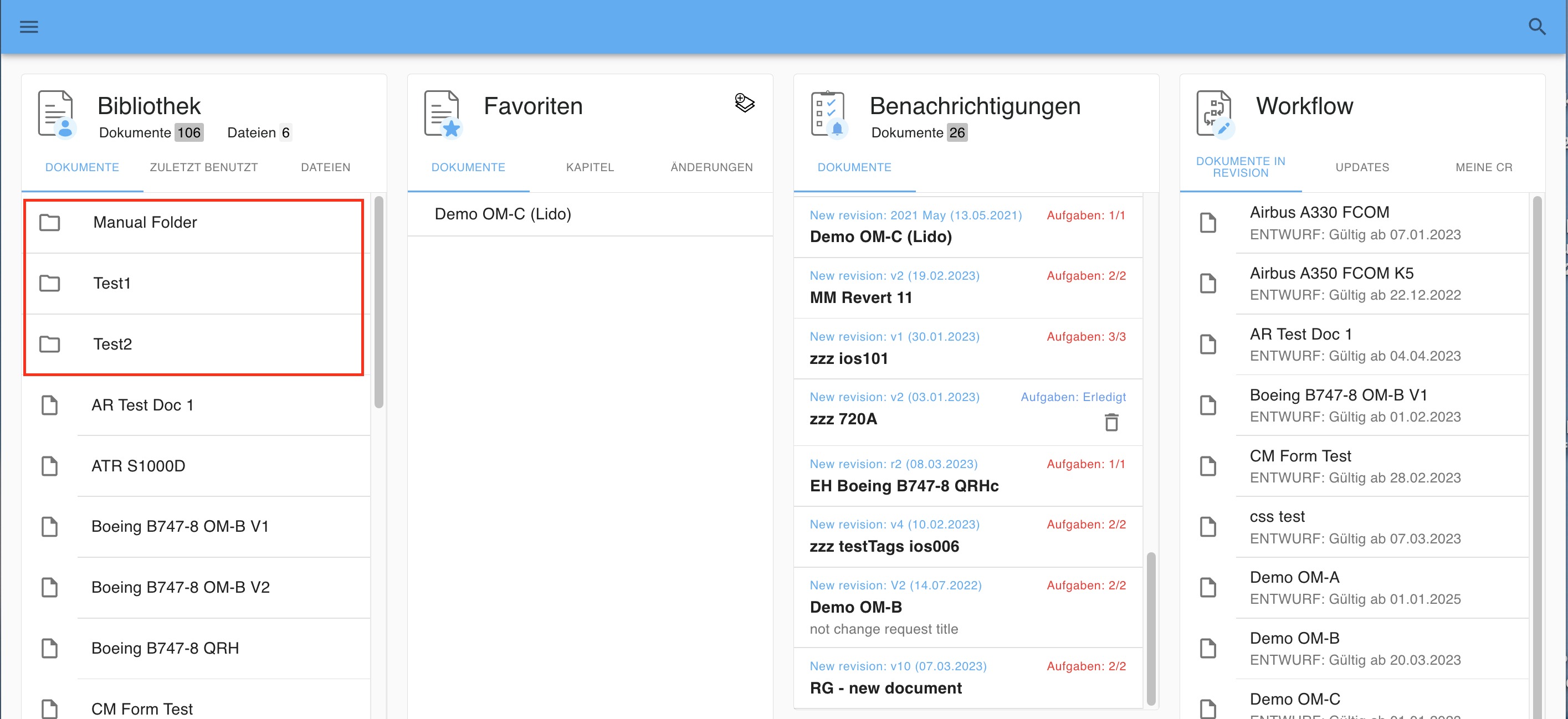Click the Bibliothek list scrollbar
This screenshot has height=719, width=1568.
click(x=378, y=302)
